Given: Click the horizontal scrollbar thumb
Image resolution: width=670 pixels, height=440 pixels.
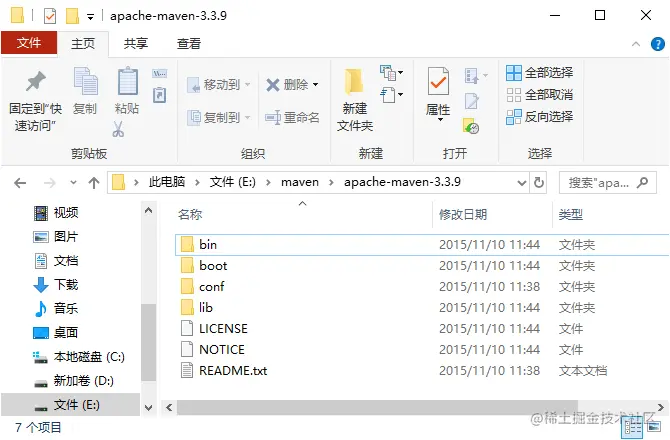Looking at the screenshot, I should click(x=377, y=408).
